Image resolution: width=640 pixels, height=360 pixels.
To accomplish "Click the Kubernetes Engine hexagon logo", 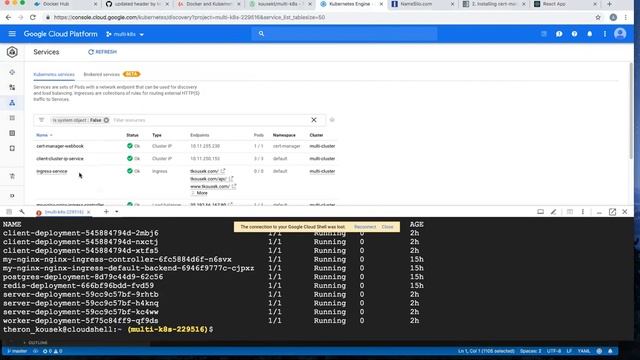I will coord(12,52).
